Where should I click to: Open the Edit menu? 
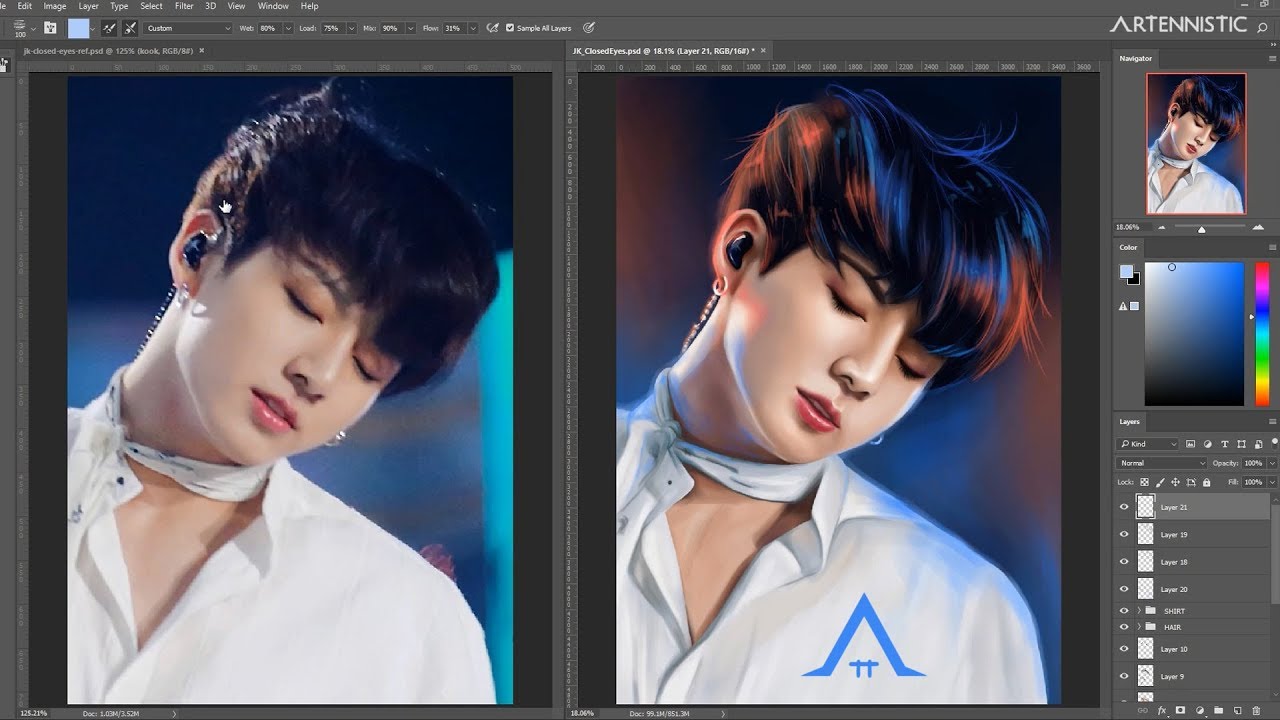click(x=25, y=6)
